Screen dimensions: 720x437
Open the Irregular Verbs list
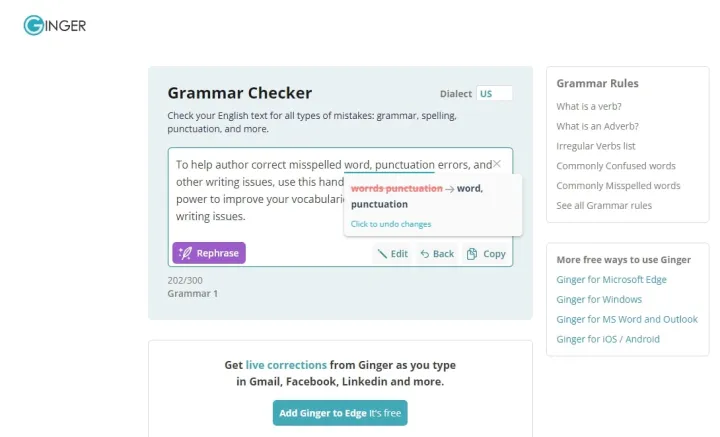(x=596, y=146)
